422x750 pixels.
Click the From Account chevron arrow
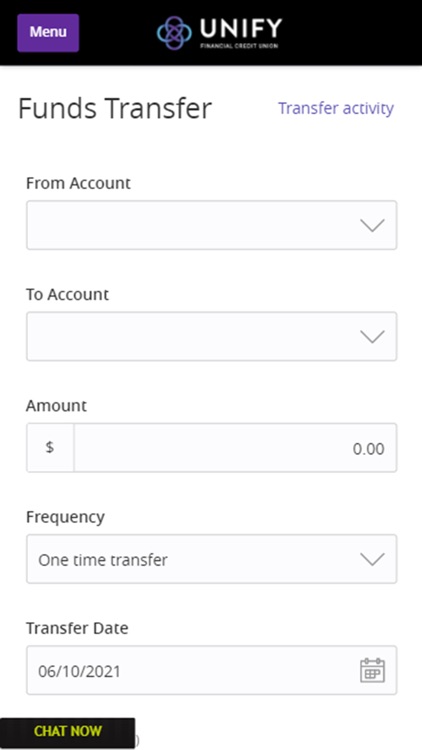[x=372, y=225]
